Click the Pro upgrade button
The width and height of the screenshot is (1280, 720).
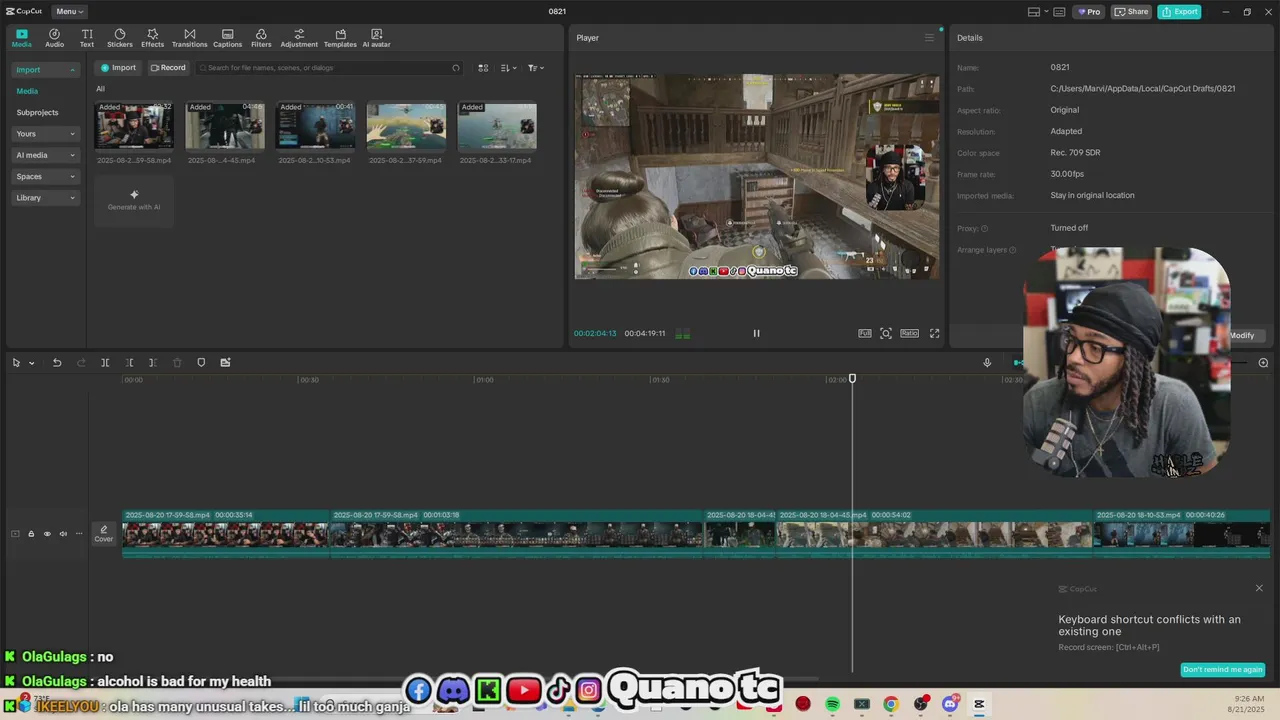click(x=1089, y=12)
